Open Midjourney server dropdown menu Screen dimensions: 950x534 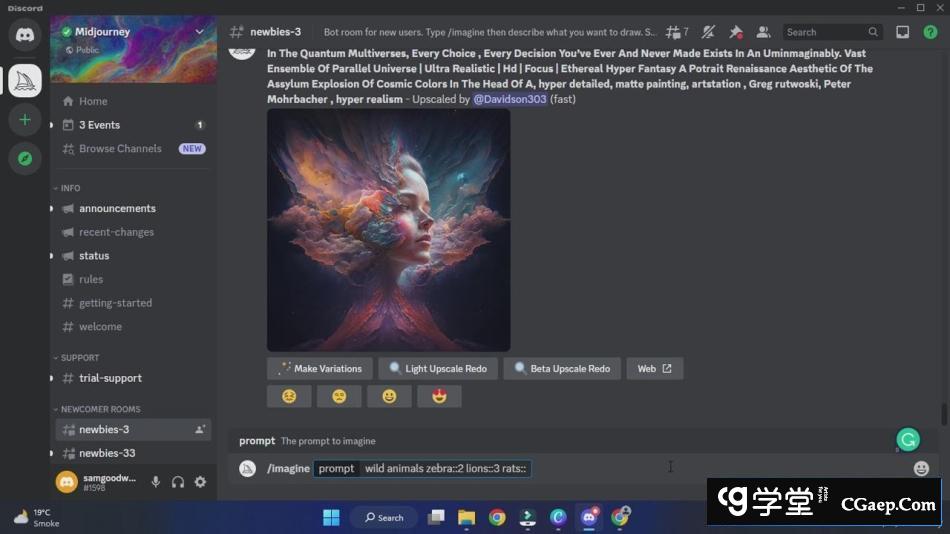[199, 32]
